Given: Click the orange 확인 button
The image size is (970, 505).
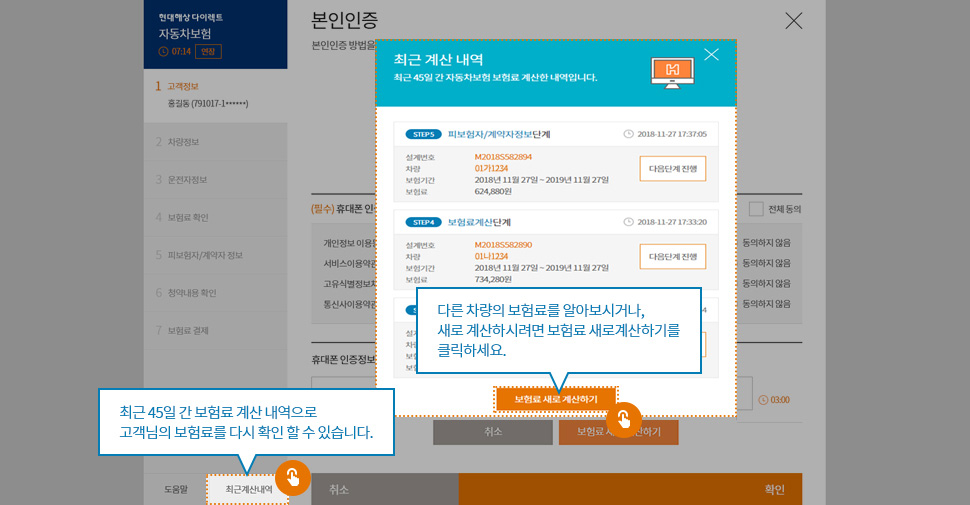Looking at the screenshot, I should click(630, 490).
